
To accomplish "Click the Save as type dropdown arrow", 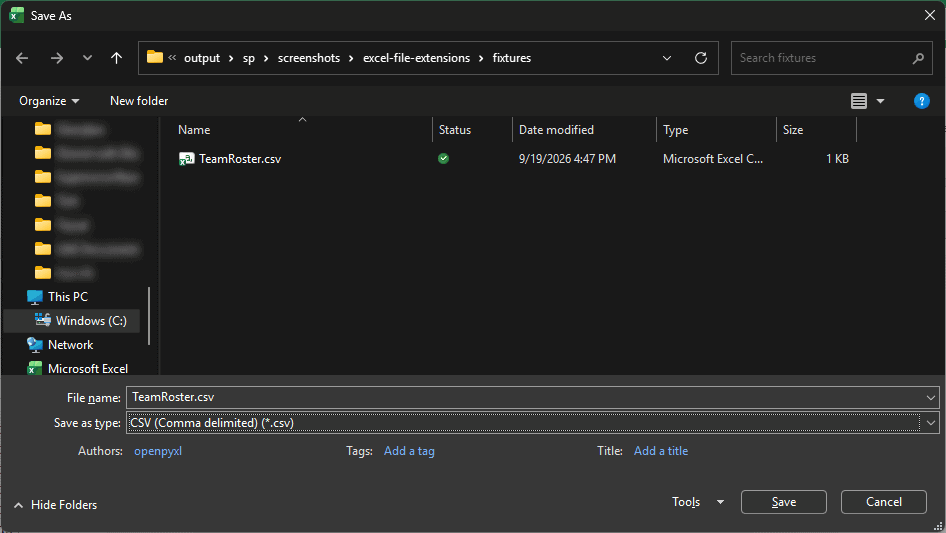I will click(930, 423).
